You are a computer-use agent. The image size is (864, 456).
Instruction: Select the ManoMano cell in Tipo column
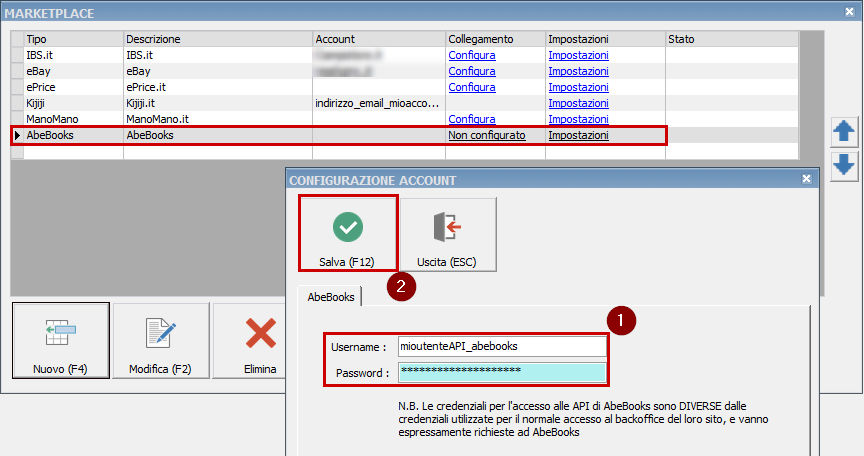(x=73, y=119)
